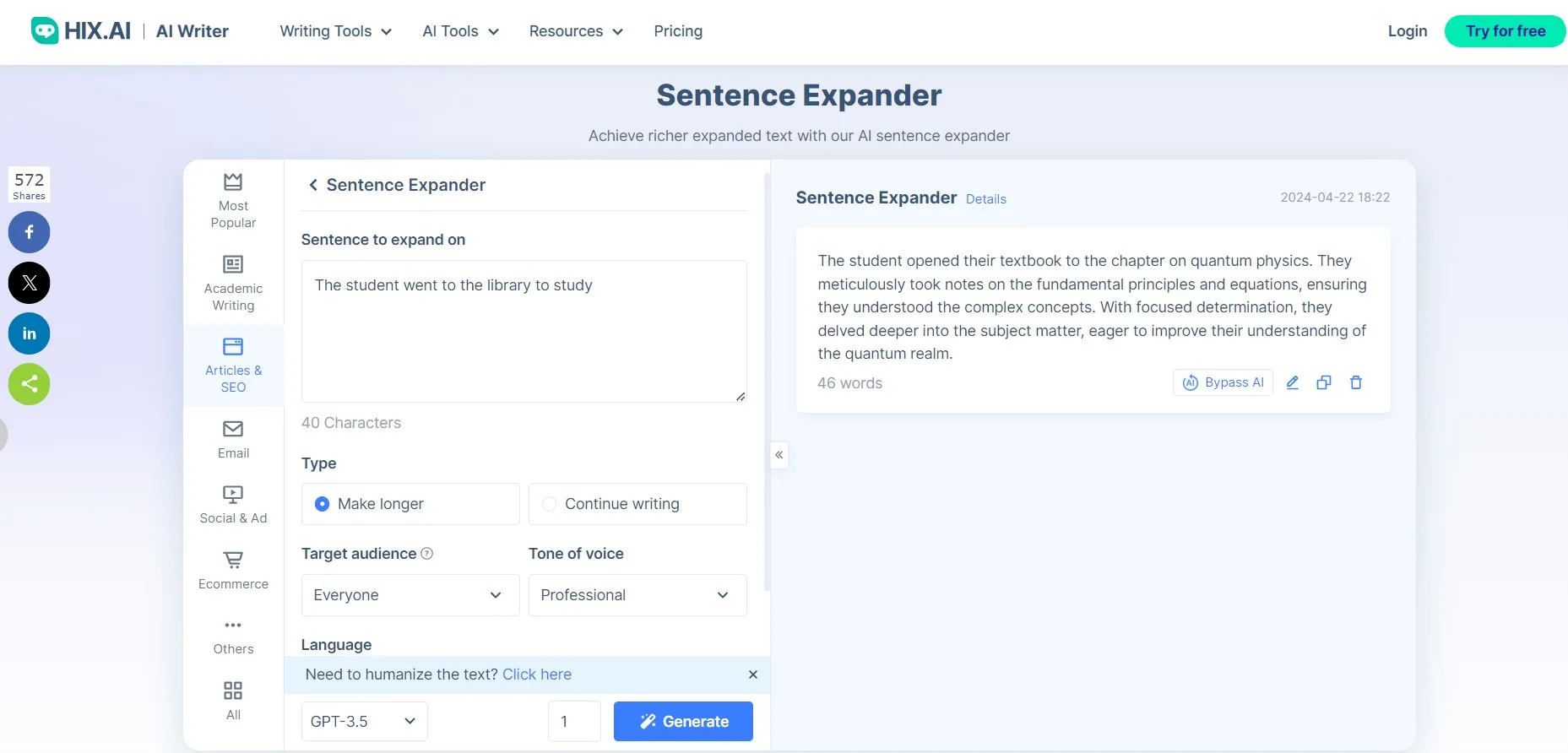Viewport: 1568px width, 753px height.
Task: Choose the Continue writing option
Action: click(549, 503)
